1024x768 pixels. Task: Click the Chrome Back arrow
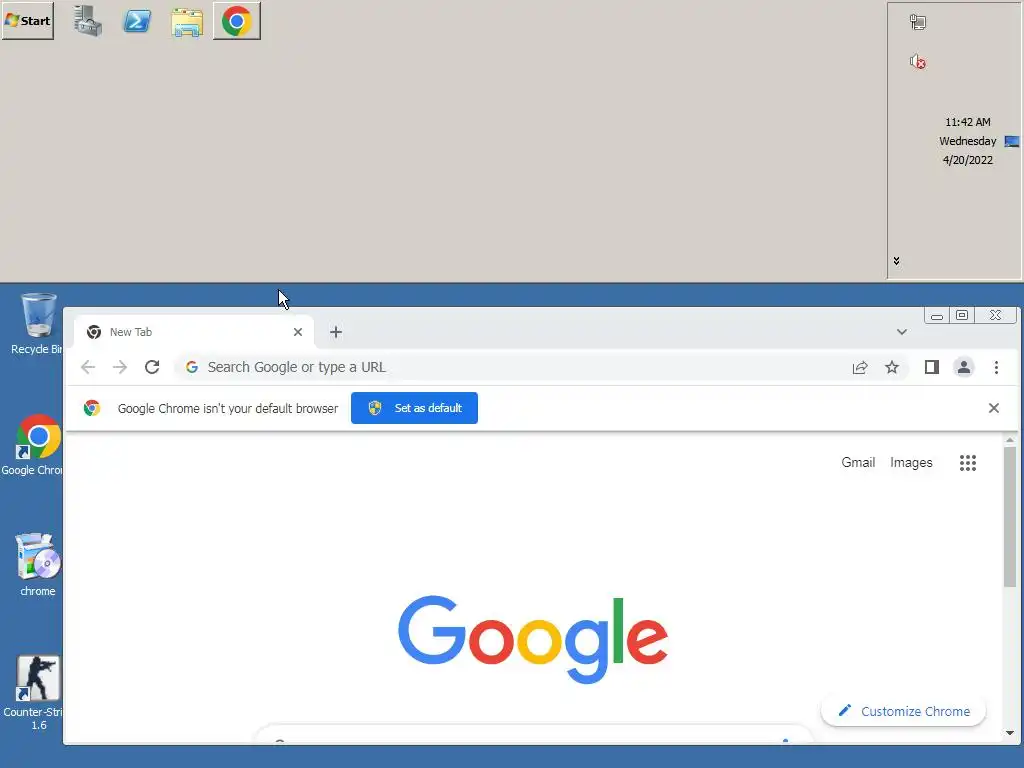point(88,367)
